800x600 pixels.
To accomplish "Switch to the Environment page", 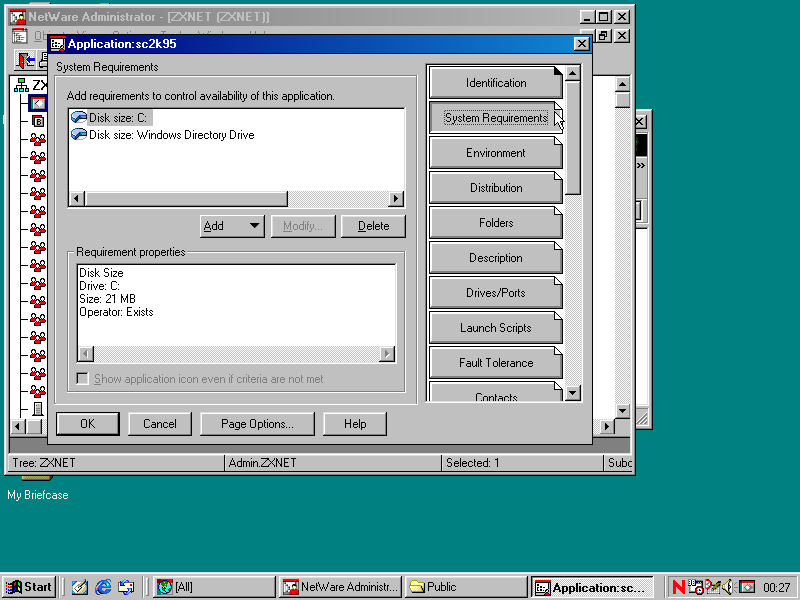I will (x=496, y=153).
